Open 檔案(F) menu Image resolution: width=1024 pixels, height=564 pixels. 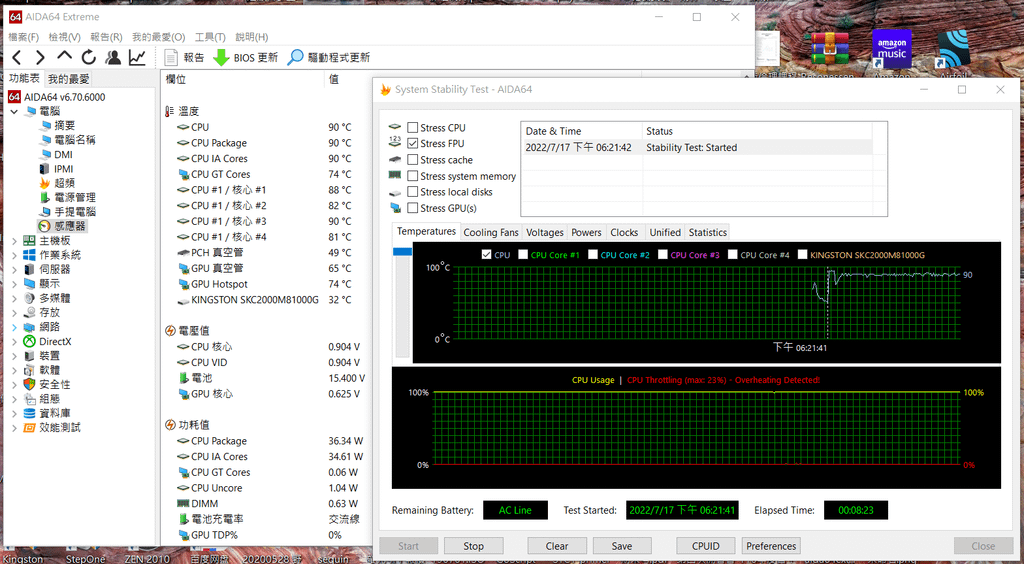click(x=24, y=37)
